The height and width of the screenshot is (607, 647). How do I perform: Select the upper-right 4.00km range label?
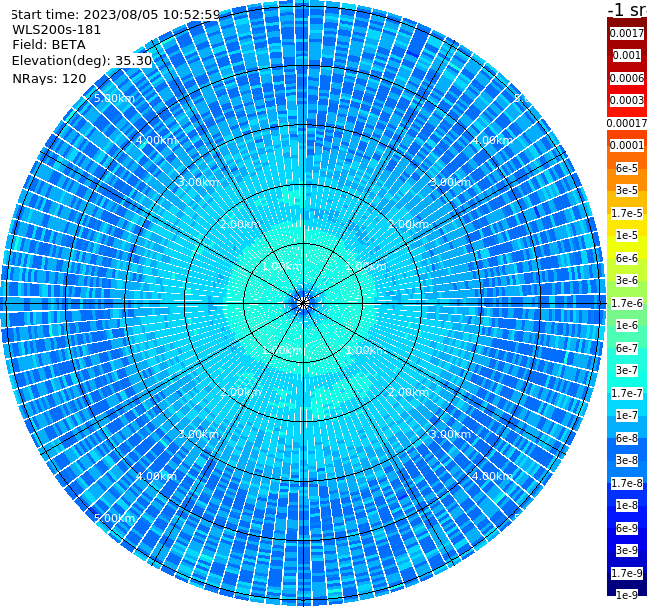pyautogui.click(x=492, y=140)
